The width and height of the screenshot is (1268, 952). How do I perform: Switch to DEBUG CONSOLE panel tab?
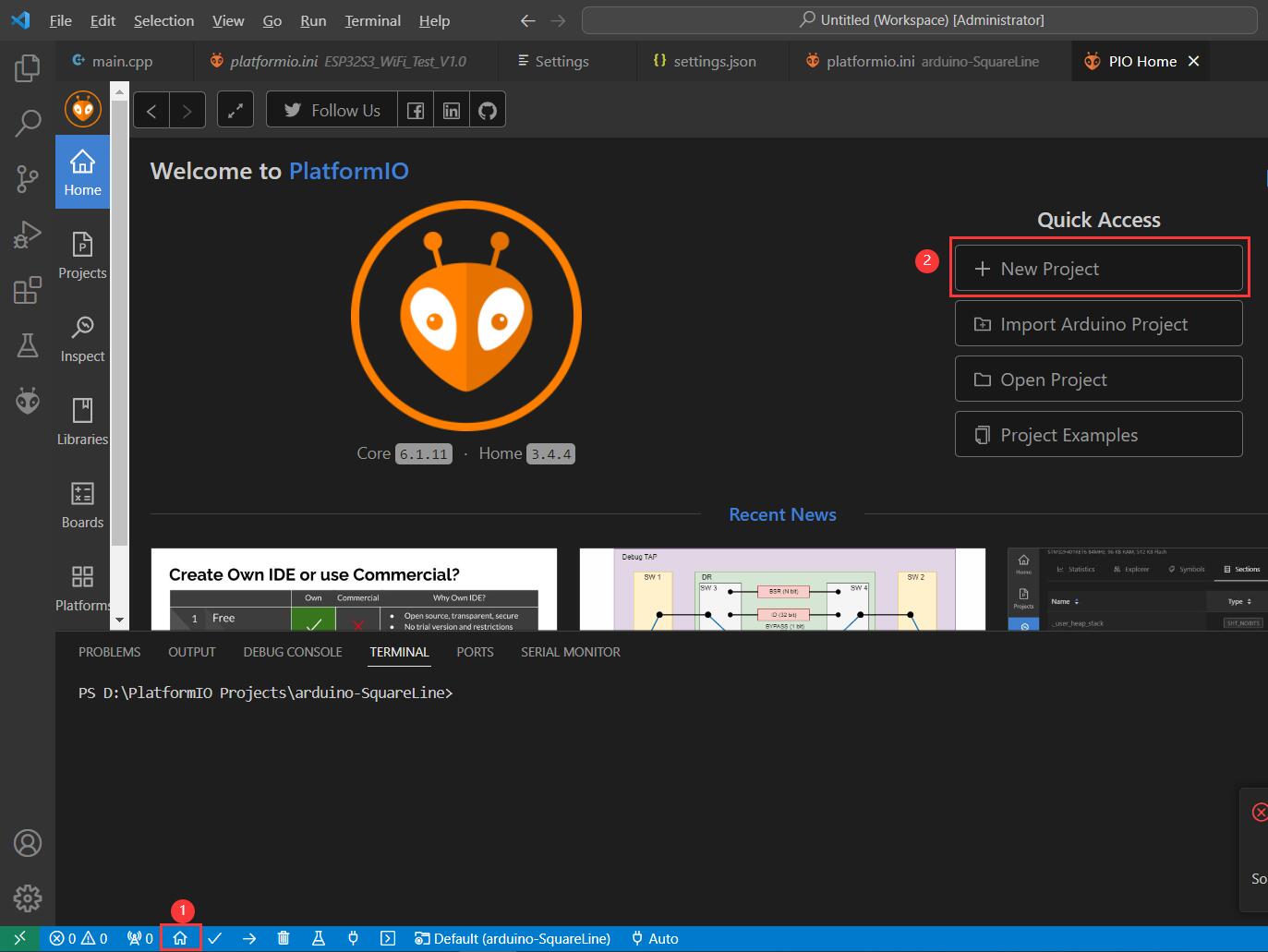point(293,652)
